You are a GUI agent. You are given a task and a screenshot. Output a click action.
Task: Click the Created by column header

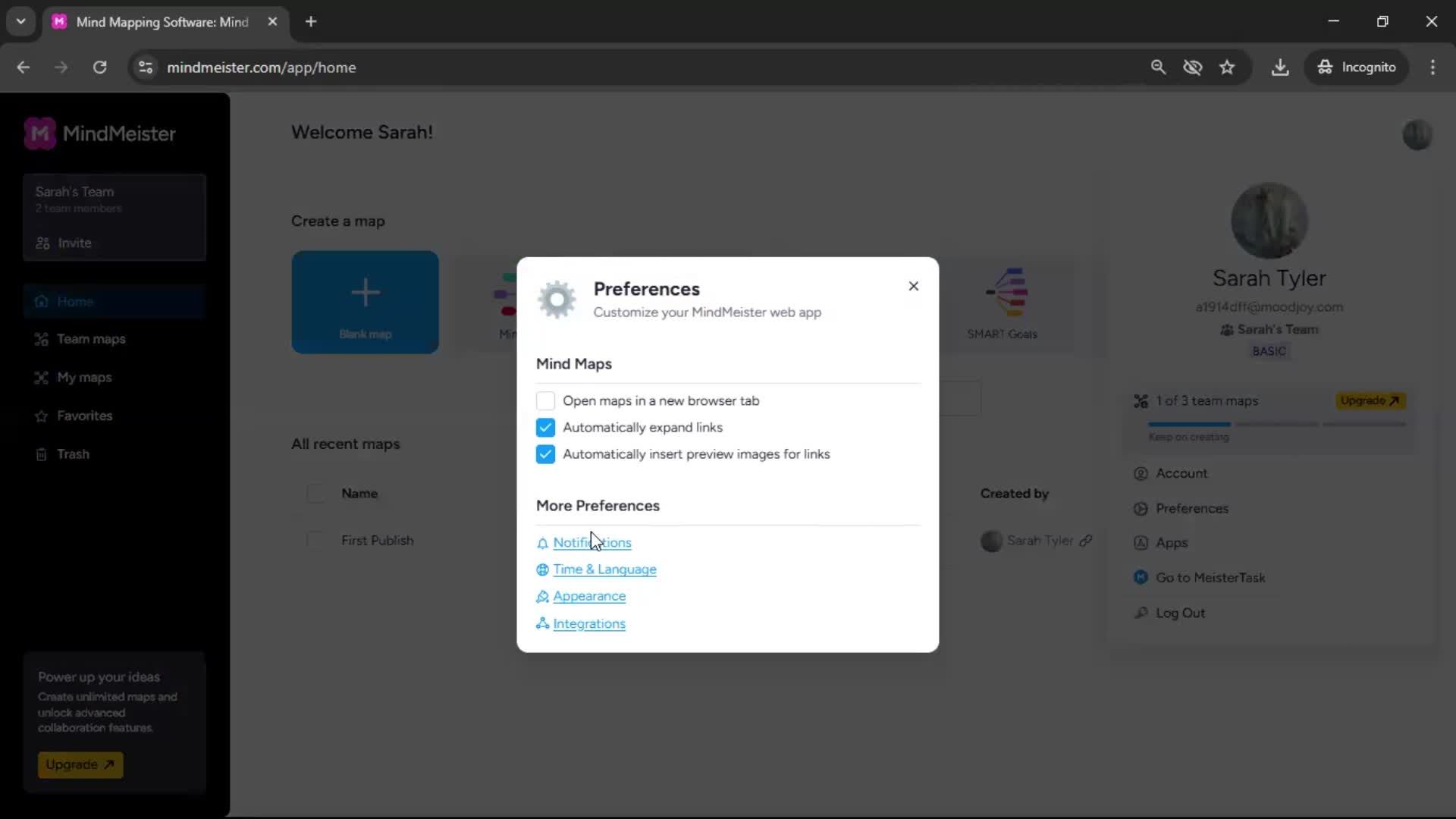(1014, 494)
